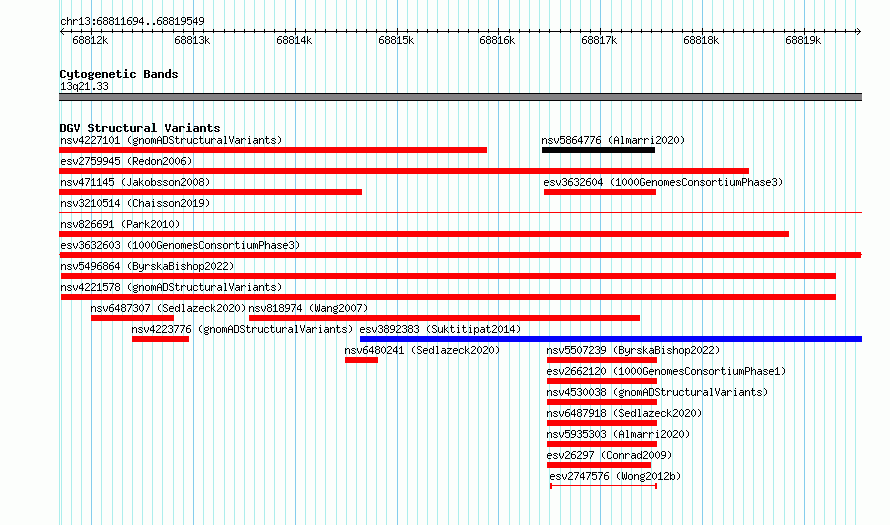Click the ruler's left arrow end
Viewport: 890px width, 525px height.
pyautogui.click(x=62, y=31)
